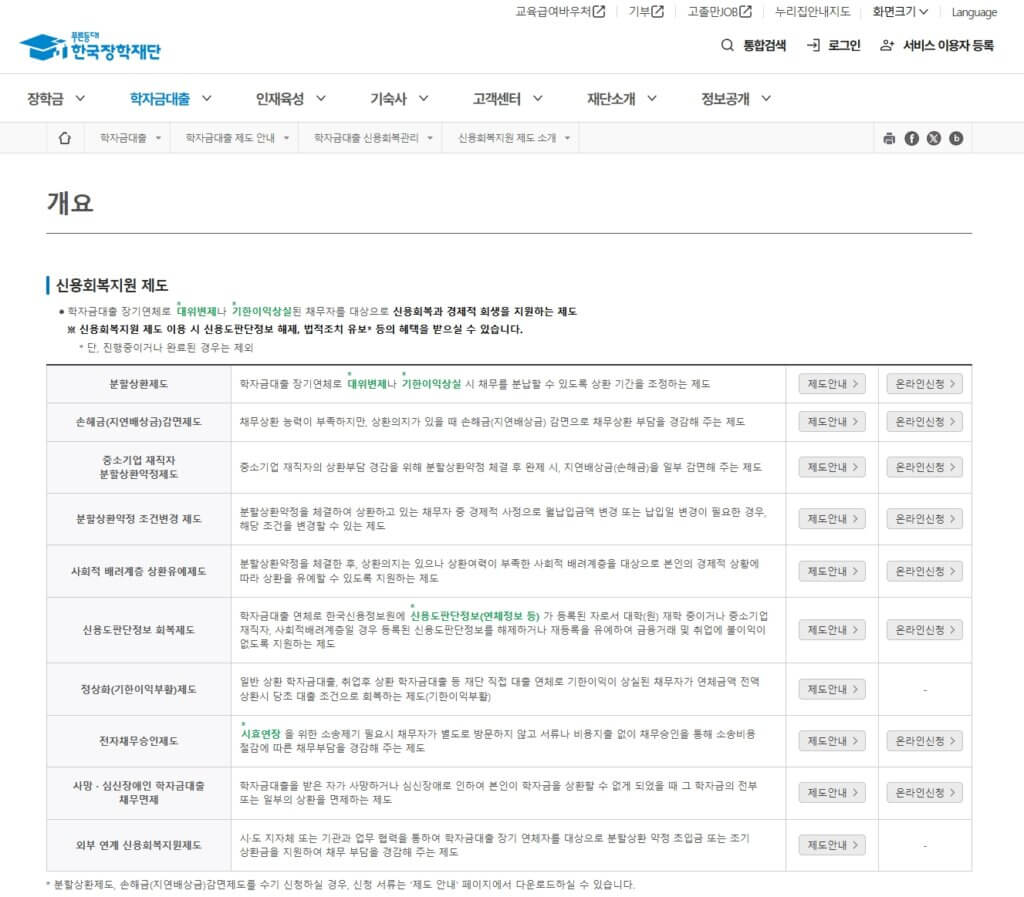Image resolution: width=1024 pixels, height=897 pixels.
Task: Click the 로그인 login icon
Action: click(814, 45)
